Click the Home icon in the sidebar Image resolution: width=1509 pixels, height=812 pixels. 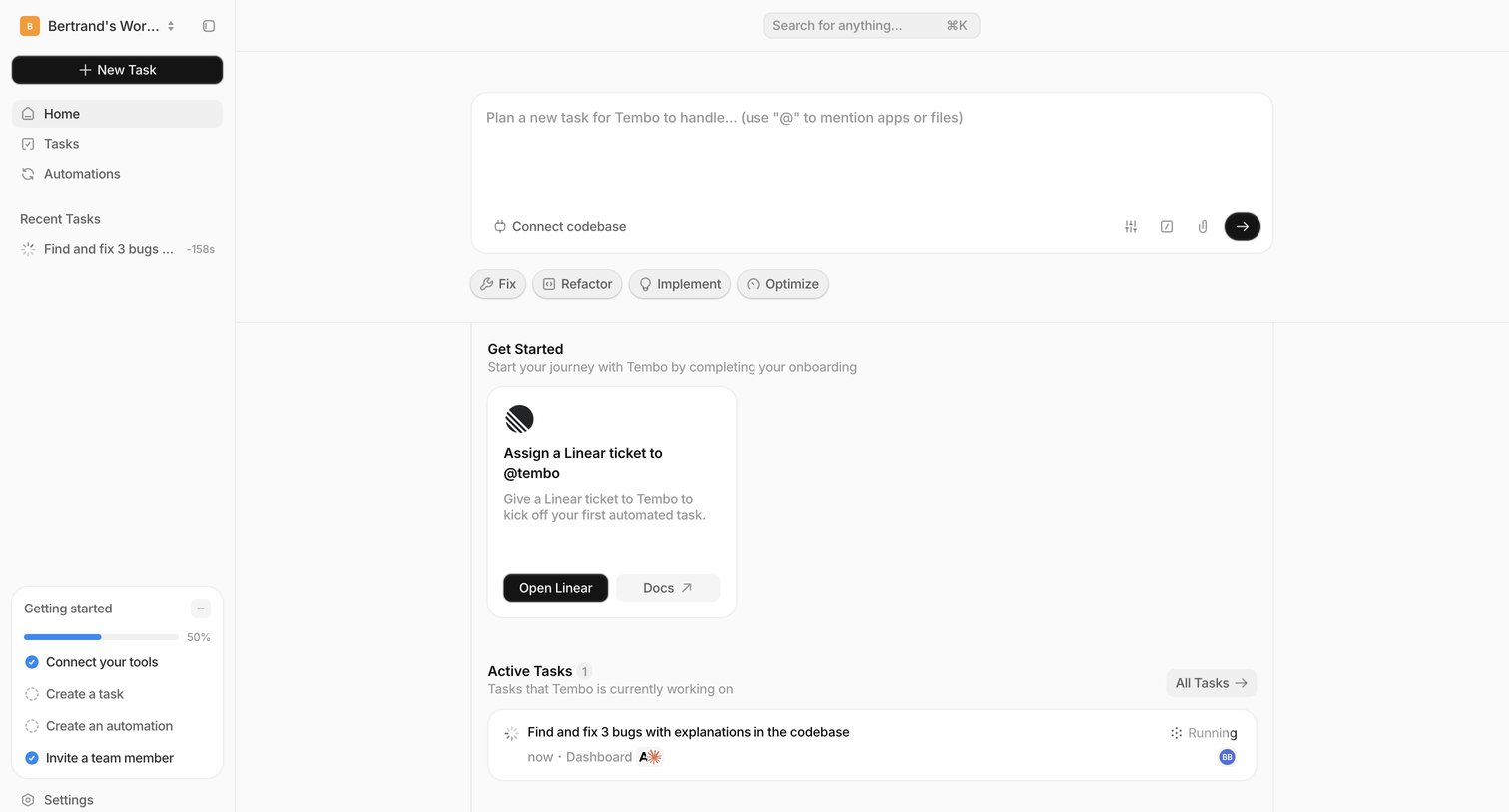[28, 114]
